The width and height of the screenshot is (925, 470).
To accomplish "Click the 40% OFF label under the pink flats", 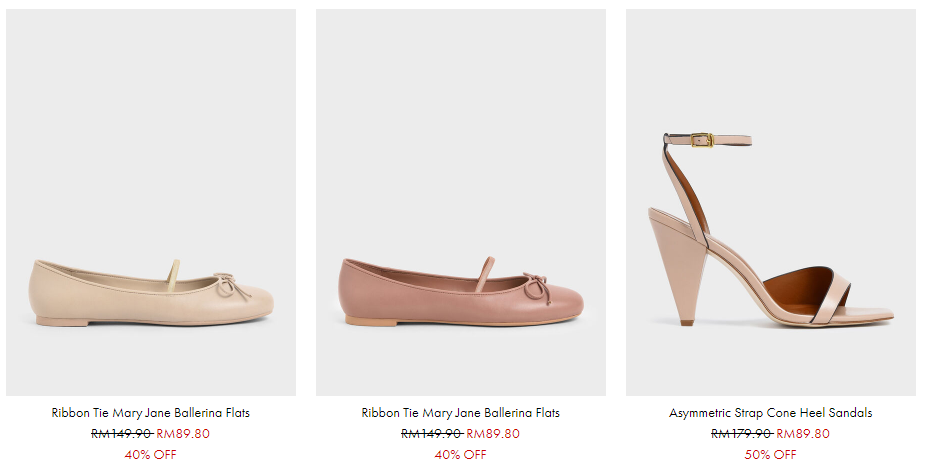I will (x=460, y=455).
